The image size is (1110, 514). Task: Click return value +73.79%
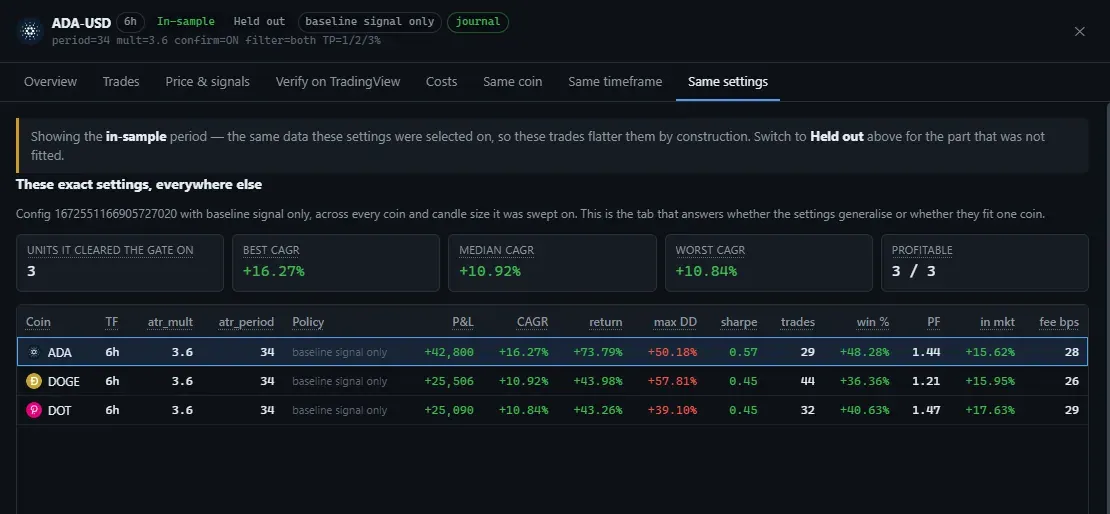click(x=597, y=352)
